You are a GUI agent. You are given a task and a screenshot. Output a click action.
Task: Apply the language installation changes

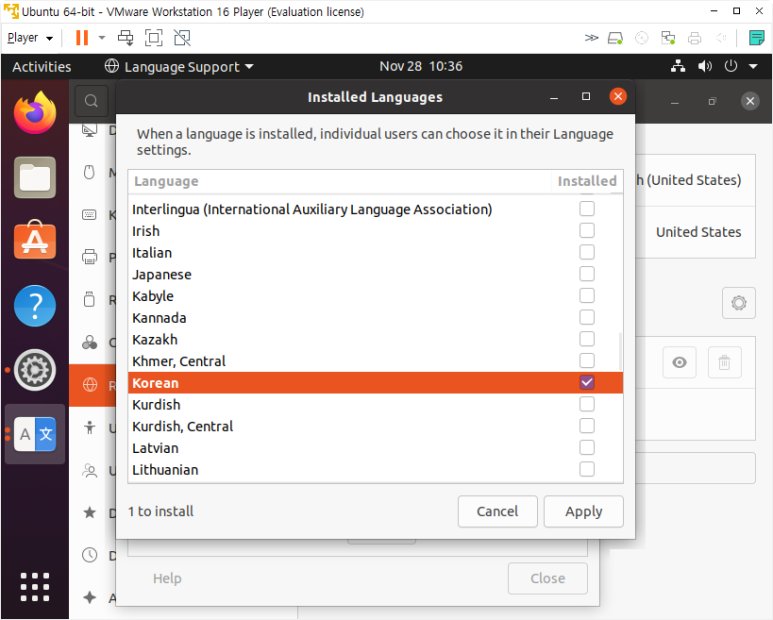584,512
